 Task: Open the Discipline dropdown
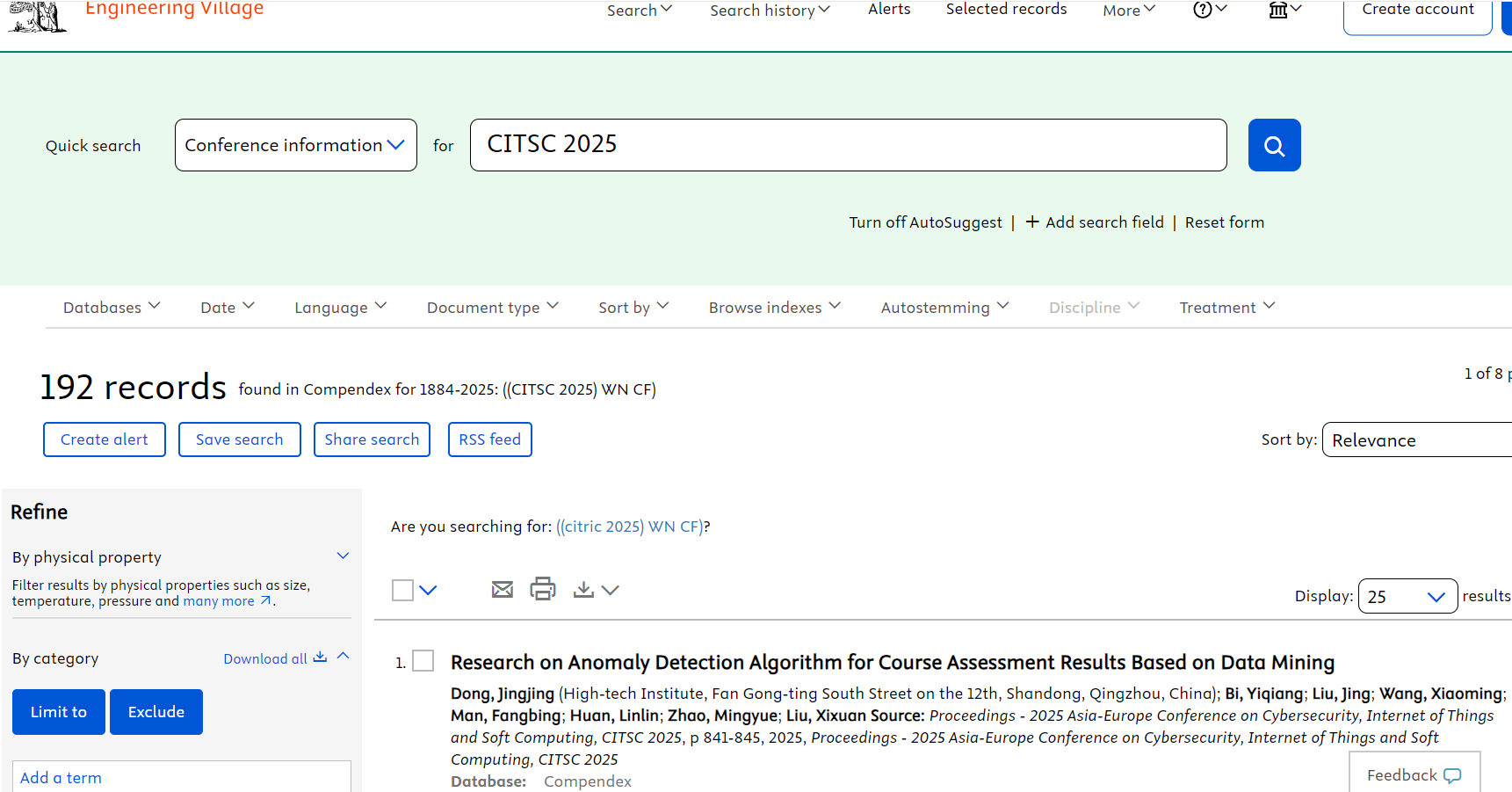[1094, 307]
